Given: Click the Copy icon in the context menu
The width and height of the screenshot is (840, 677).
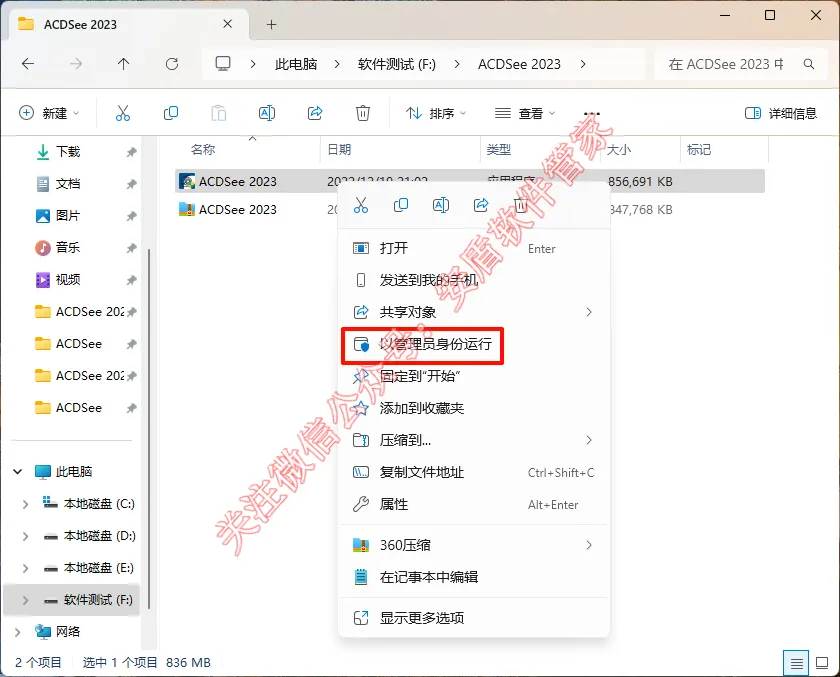Looking at the screenshot, I should coord(401,205).
